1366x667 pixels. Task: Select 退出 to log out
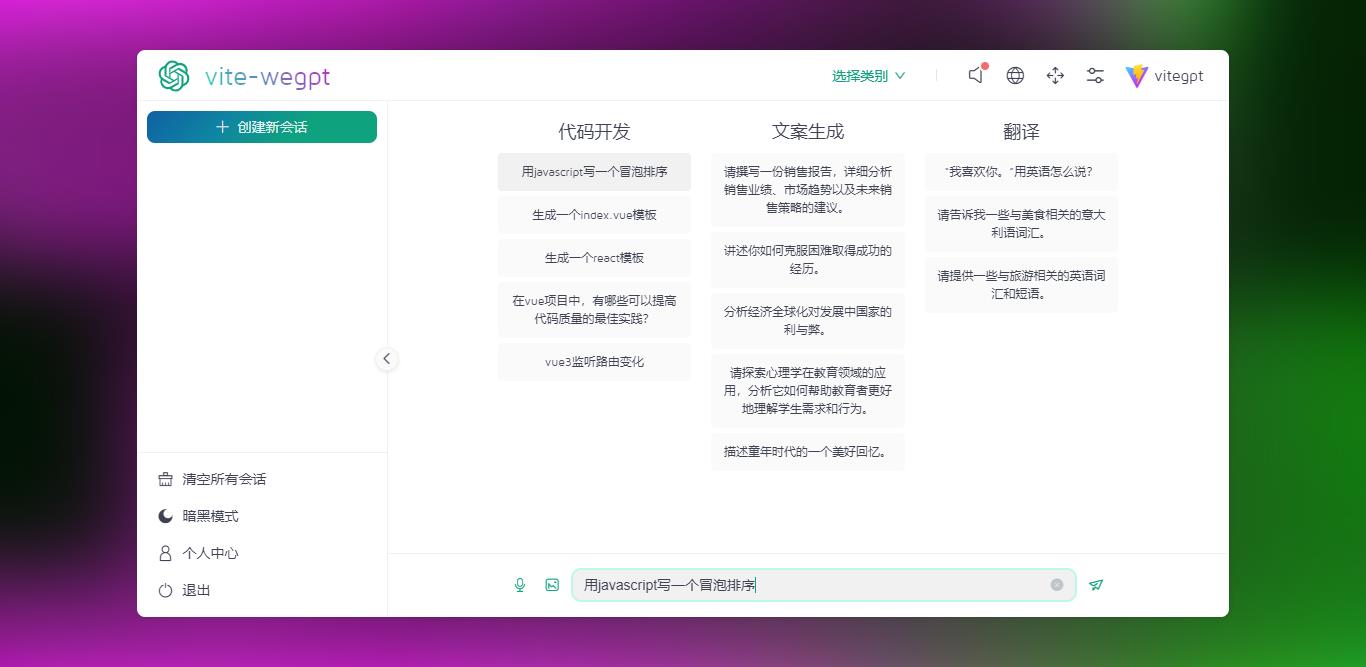tap(196, 590)
